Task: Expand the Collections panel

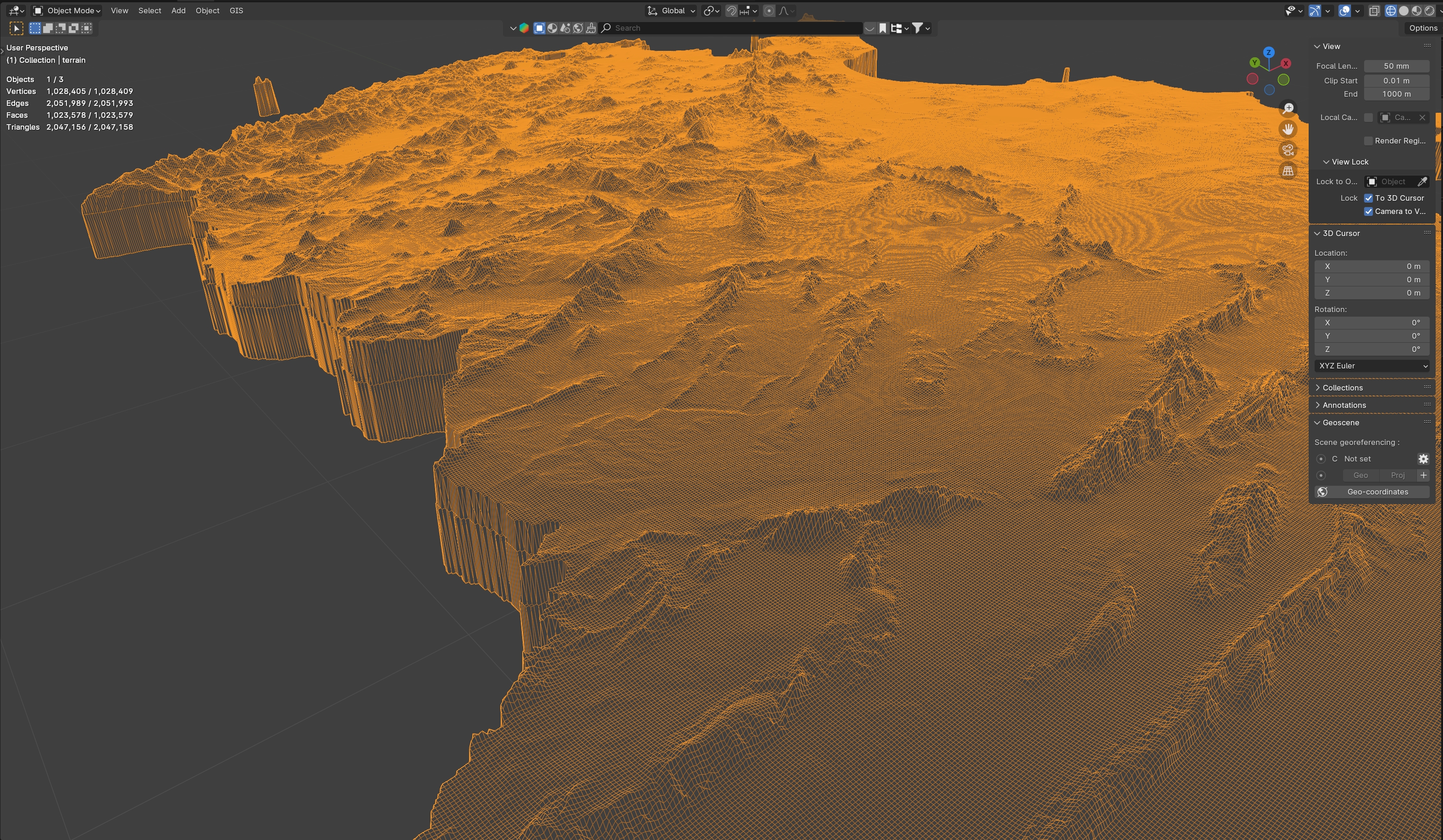Action: pos(1342,387)
